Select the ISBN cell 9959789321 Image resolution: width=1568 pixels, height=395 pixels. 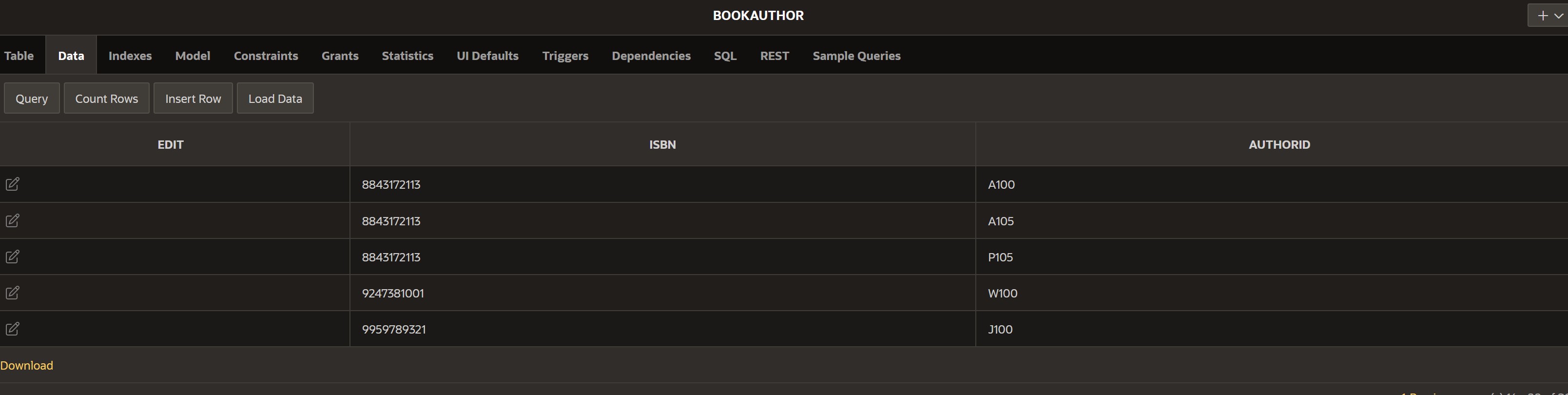tap(662, 329)
